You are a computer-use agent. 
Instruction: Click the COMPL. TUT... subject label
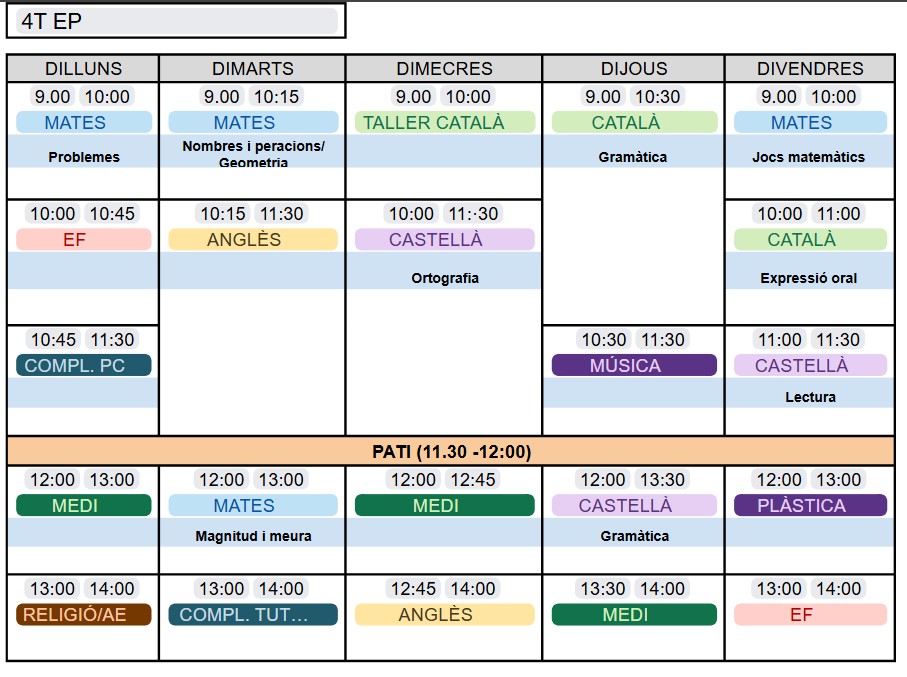click(253, 615)
